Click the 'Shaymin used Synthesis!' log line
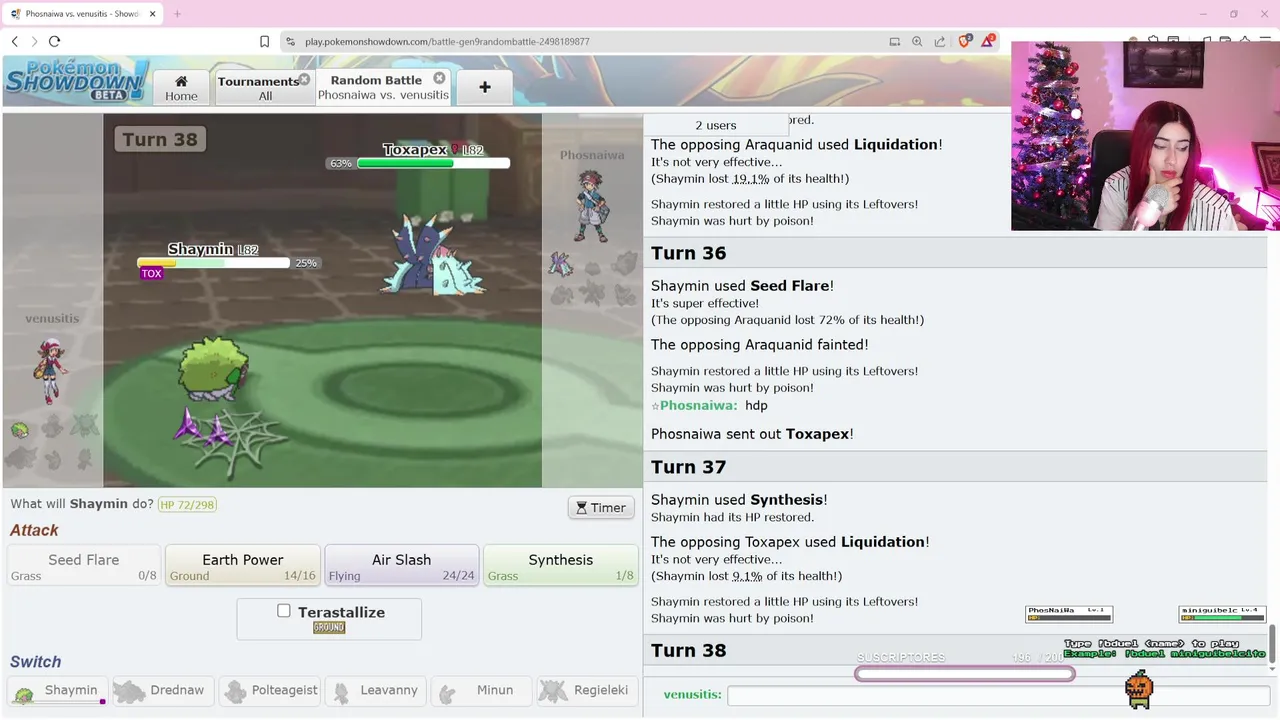This screenshot has width=1280, height=720. point(739,500)
